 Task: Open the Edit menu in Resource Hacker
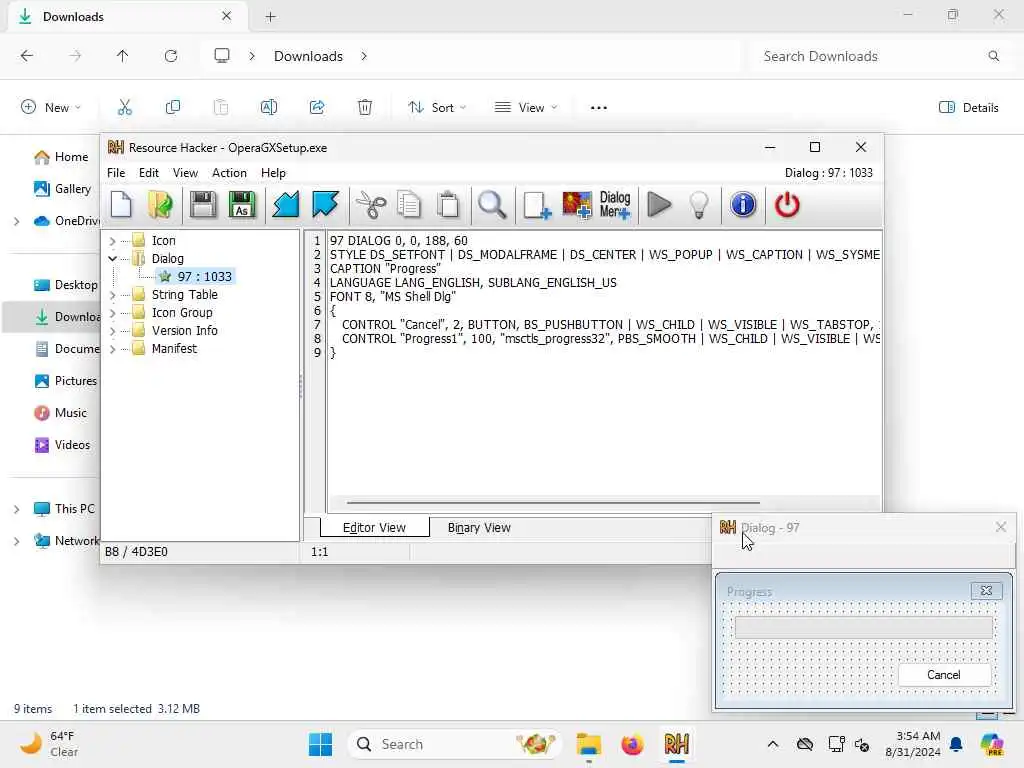click(148, 173)
